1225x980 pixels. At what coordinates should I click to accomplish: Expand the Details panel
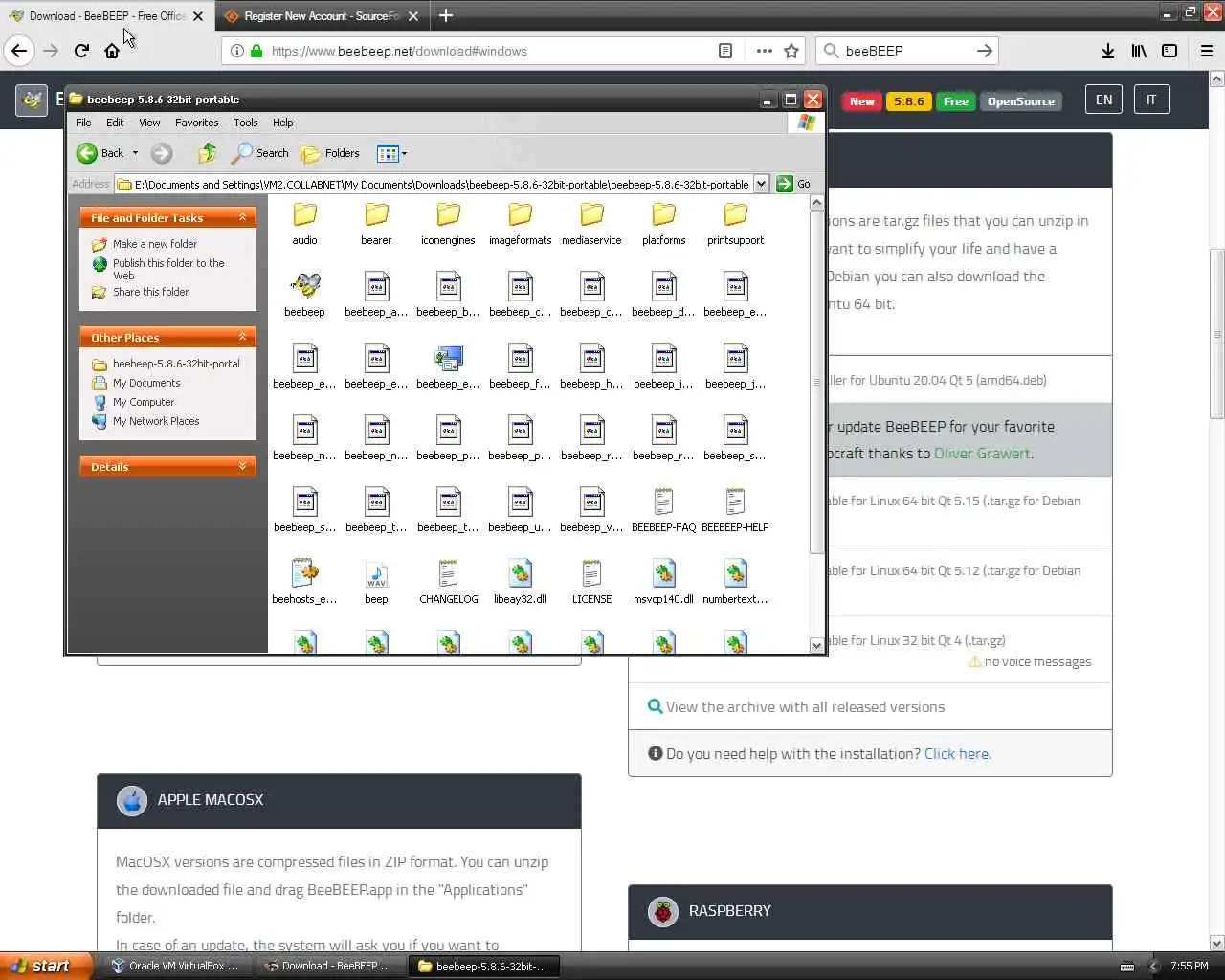coord(242,466)
